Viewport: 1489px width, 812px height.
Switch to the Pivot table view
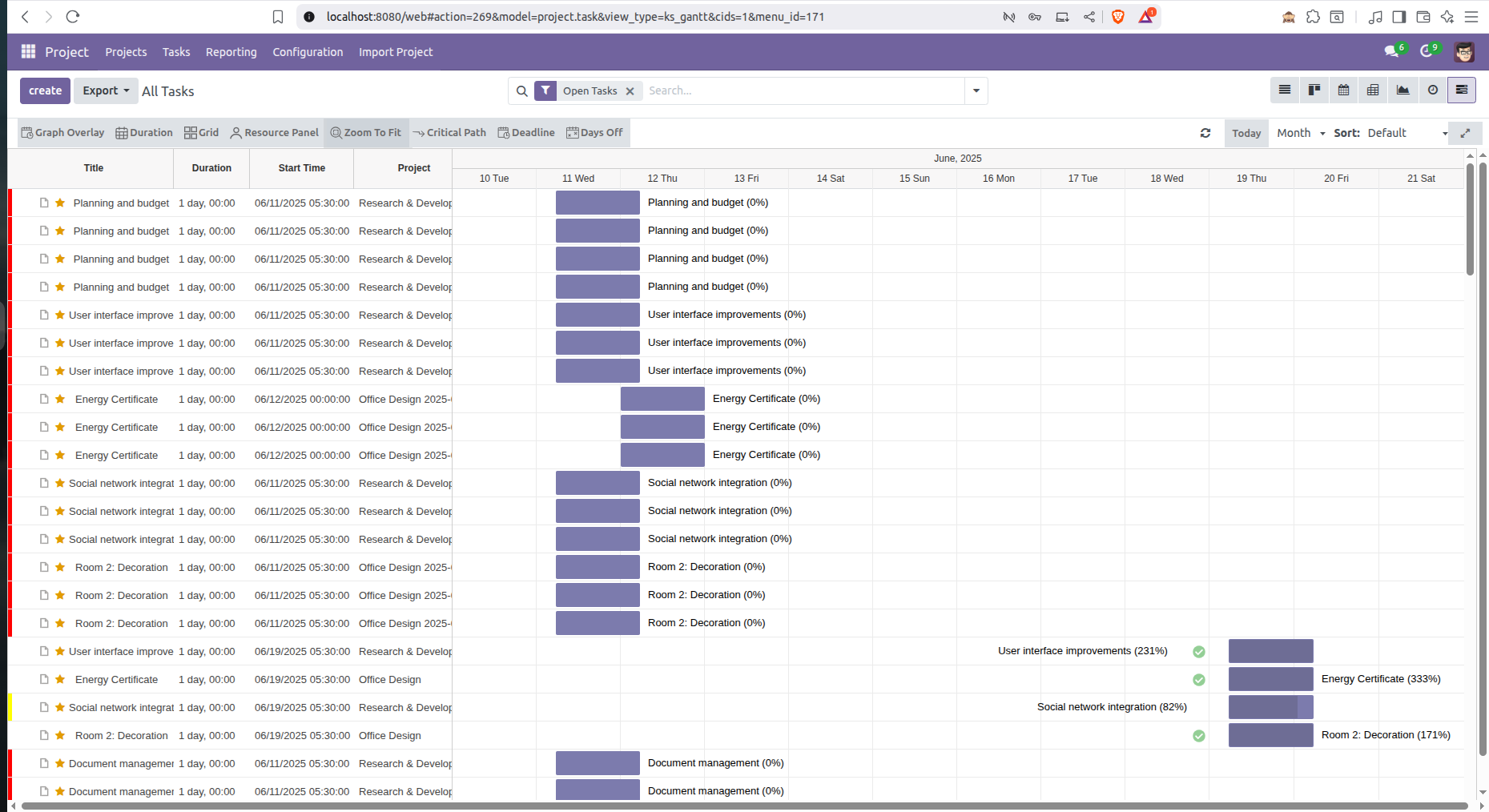[x=1373, y=90]
